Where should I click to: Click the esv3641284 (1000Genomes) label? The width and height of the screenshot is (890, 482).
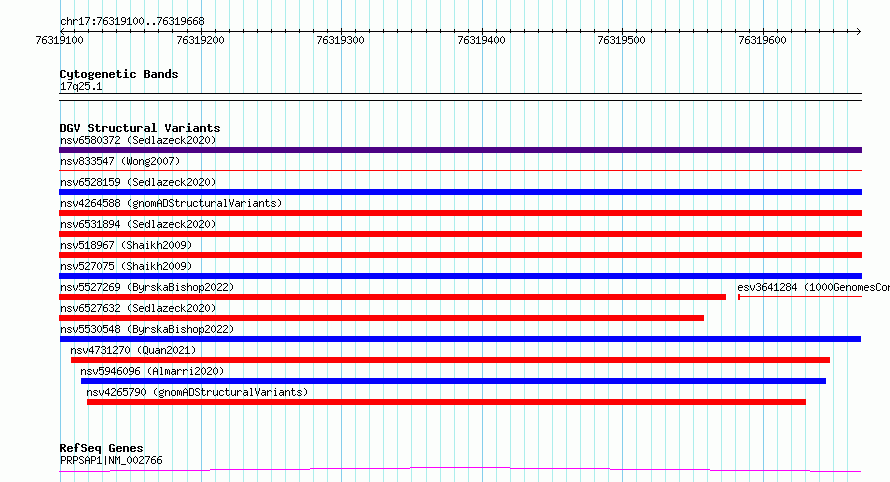tap(813, 287)
